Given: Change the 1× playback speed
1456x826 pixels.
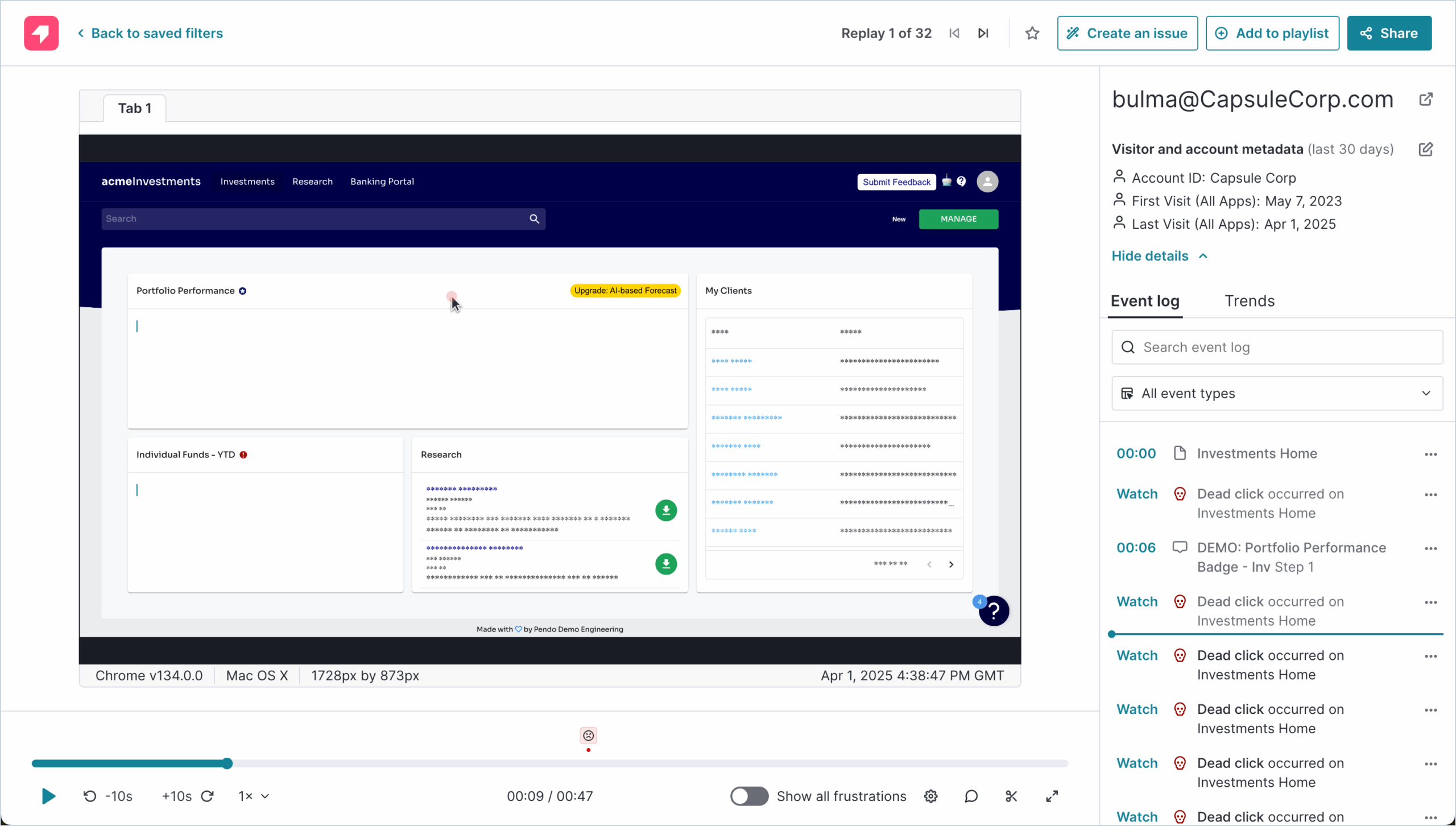Looking at the screenshot, I should pyautogui.click(x=253, y=796).
